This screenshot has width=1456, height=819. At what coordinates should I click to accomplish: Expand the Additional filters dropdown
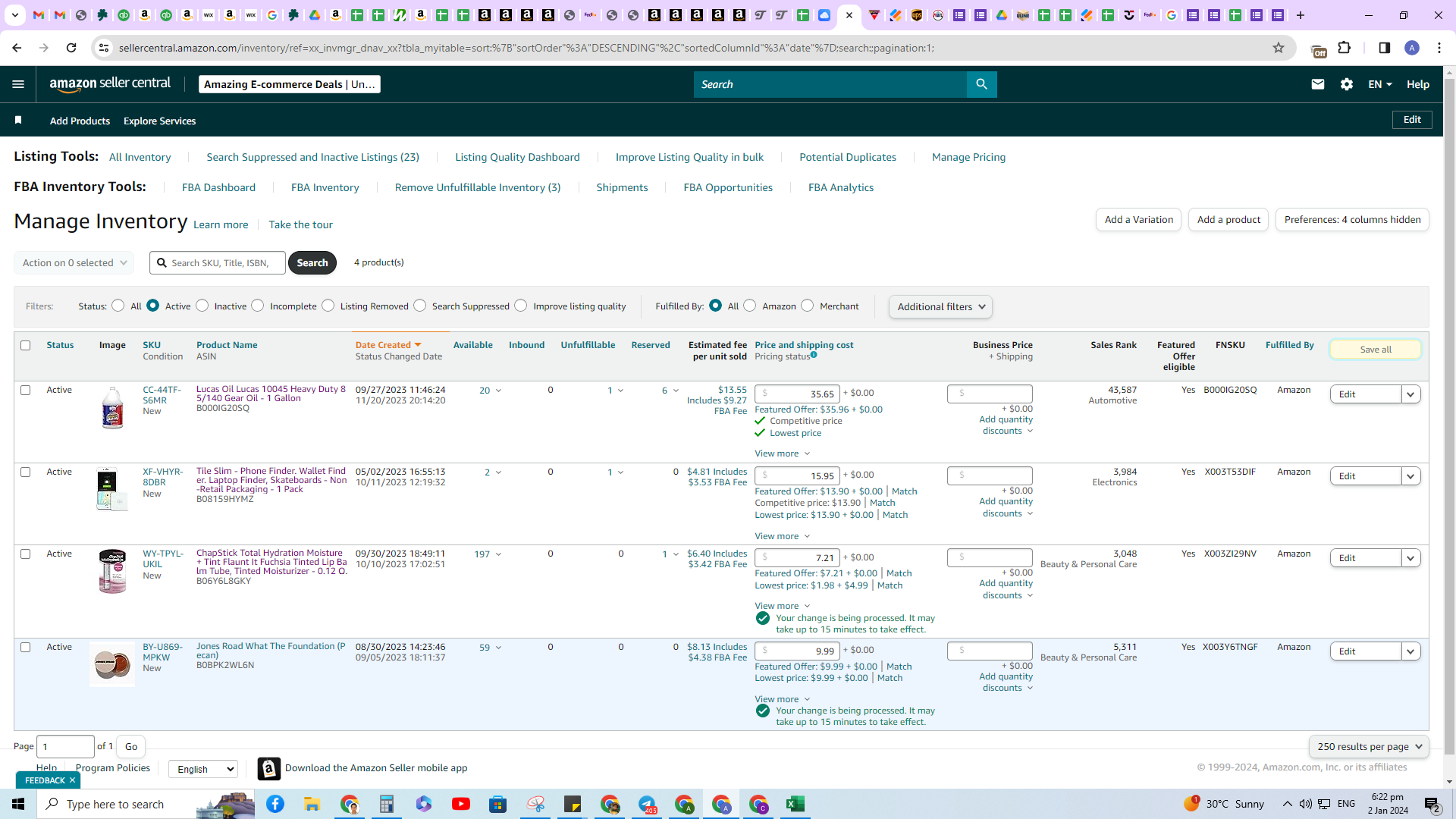940,306
